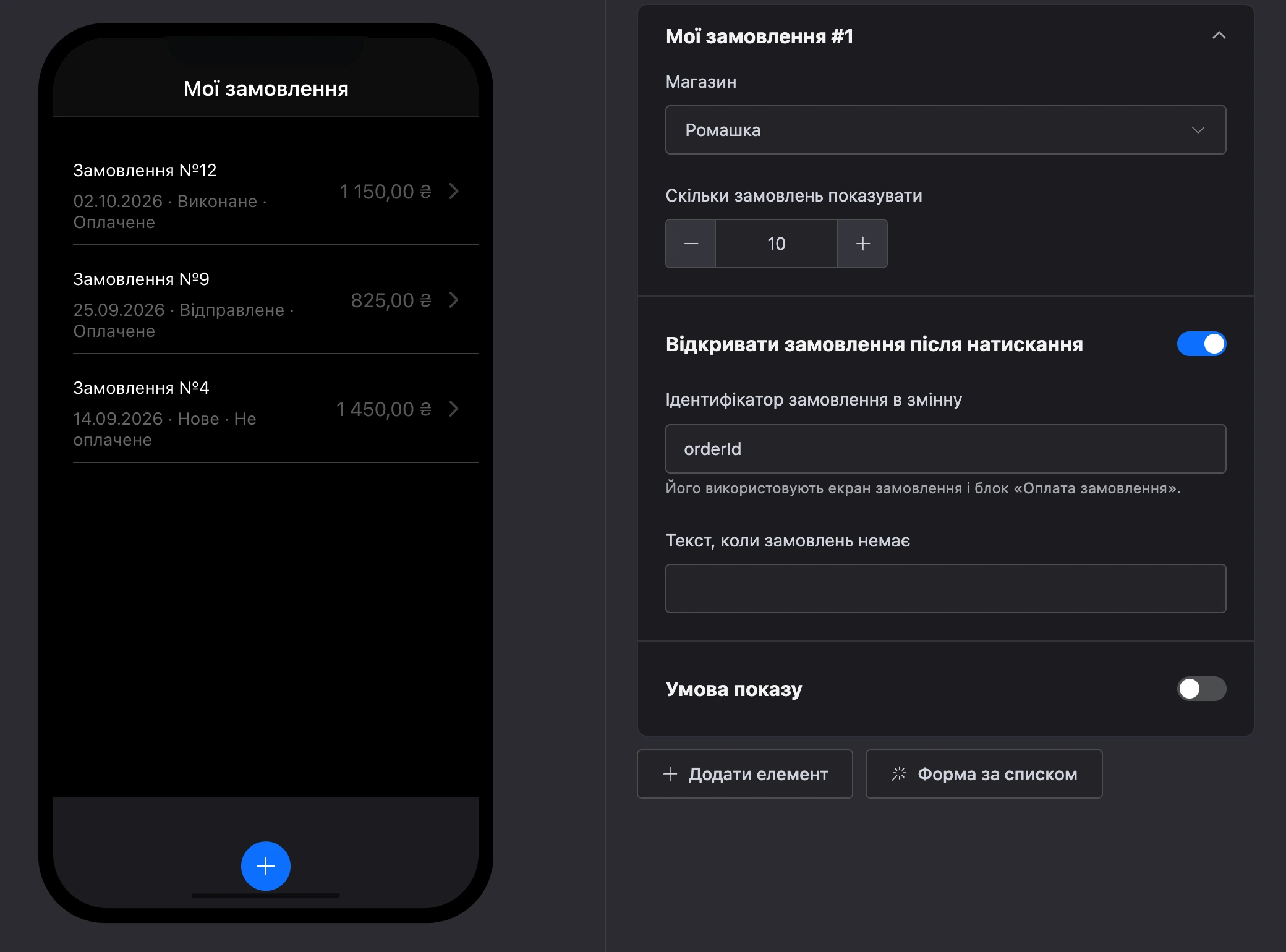Collapse the Мої замовлення #1 panel
This screenshot has height=952, width=1286.
pyautogui.click(x=1219, y=36)
